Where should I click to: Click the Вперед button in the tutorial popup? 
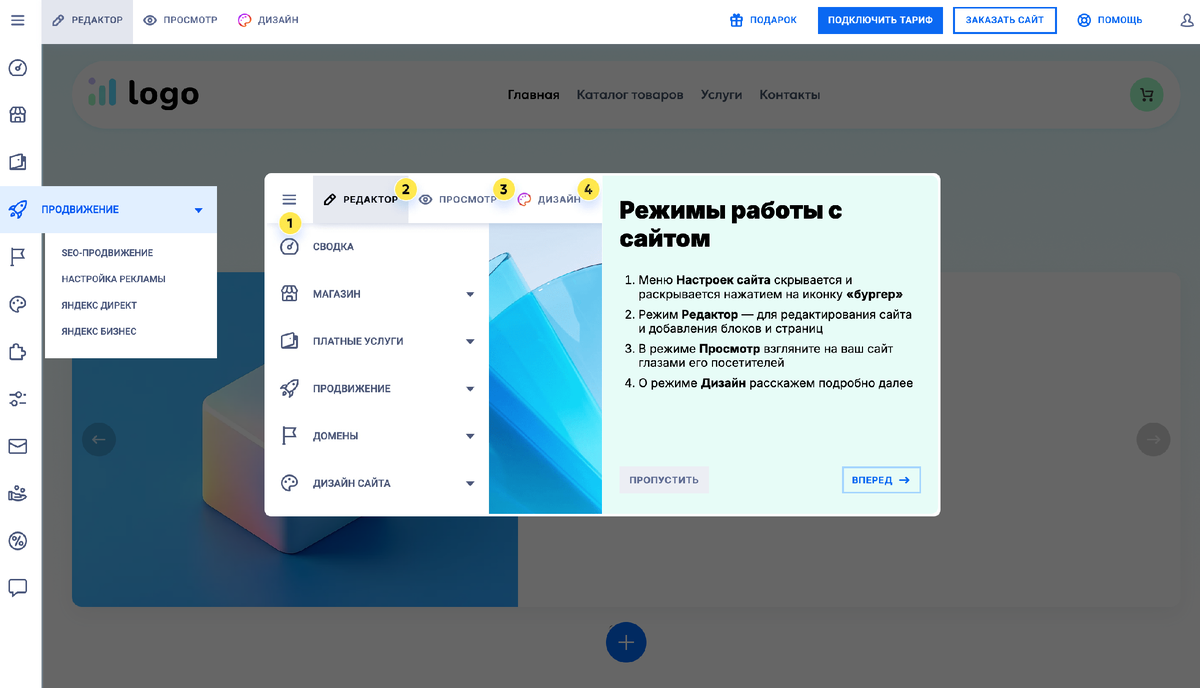point(881,479)
